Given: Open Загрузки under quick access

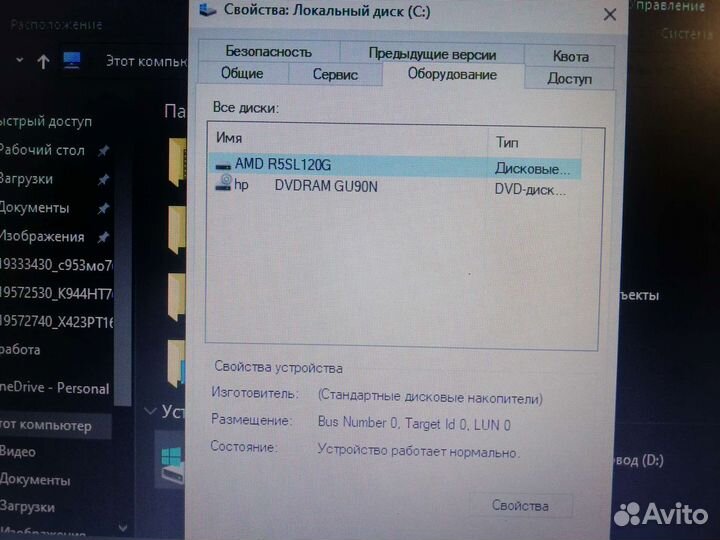Looking at the screenshot, I should [27, 179].
